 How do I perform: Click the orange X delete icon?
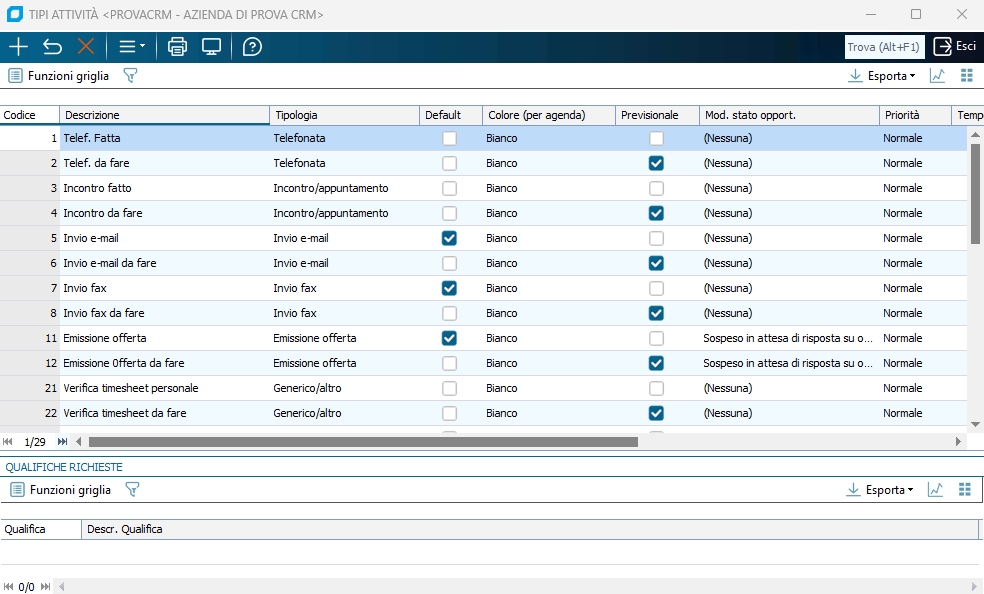pos(86,47)
